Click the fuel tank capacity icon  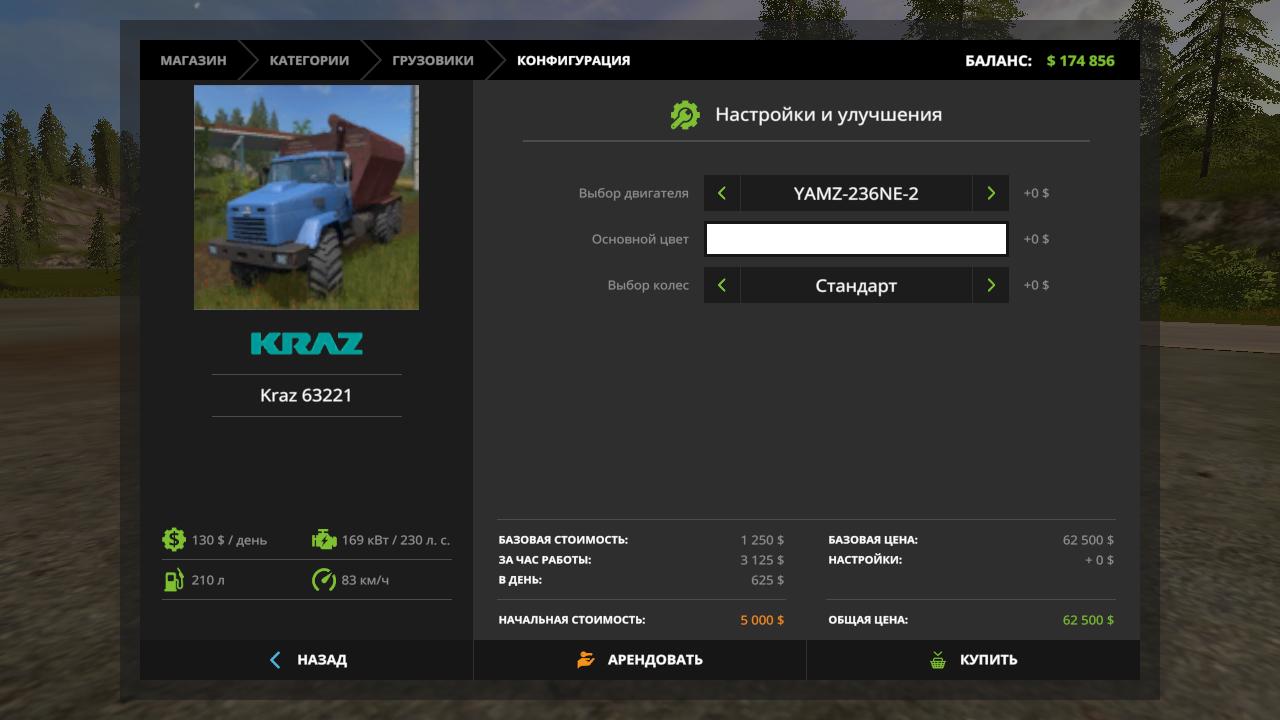click(174, 580)
